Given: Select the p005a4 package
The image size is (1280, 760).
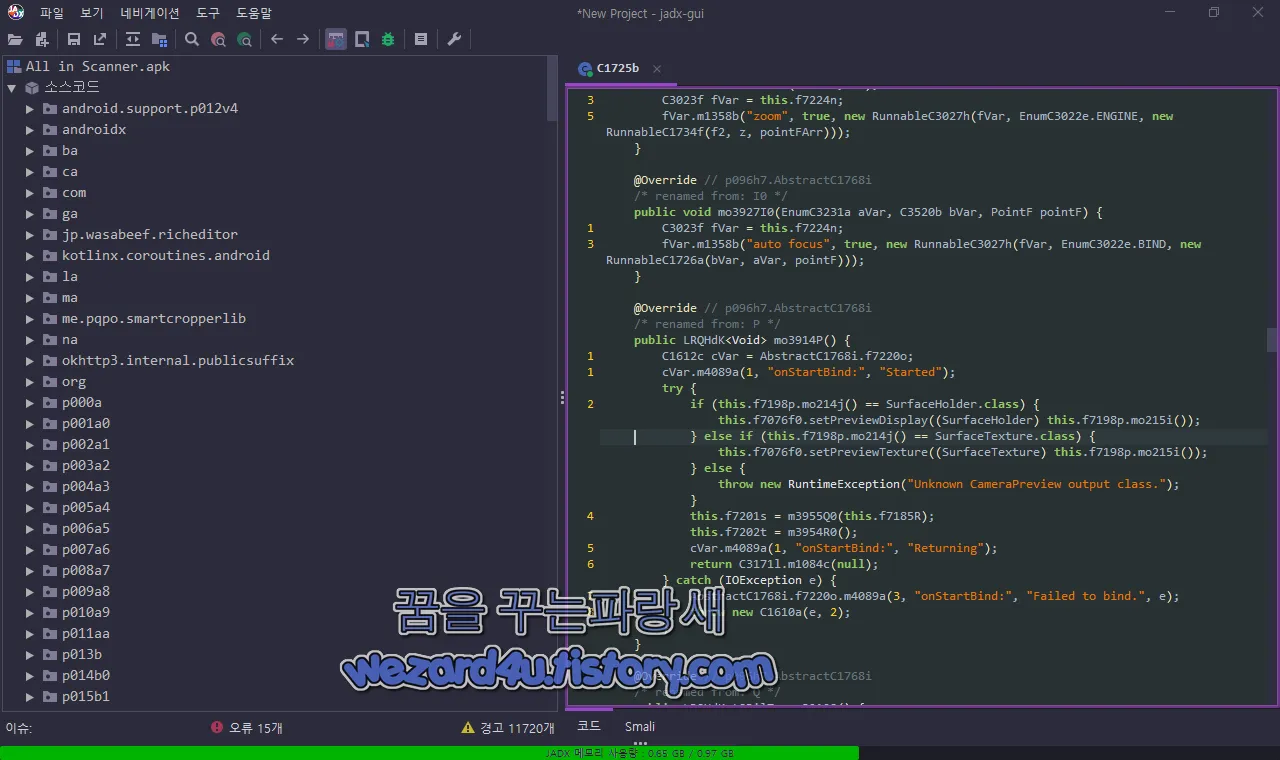Looking at the screenshot, I should pos(86,507).
